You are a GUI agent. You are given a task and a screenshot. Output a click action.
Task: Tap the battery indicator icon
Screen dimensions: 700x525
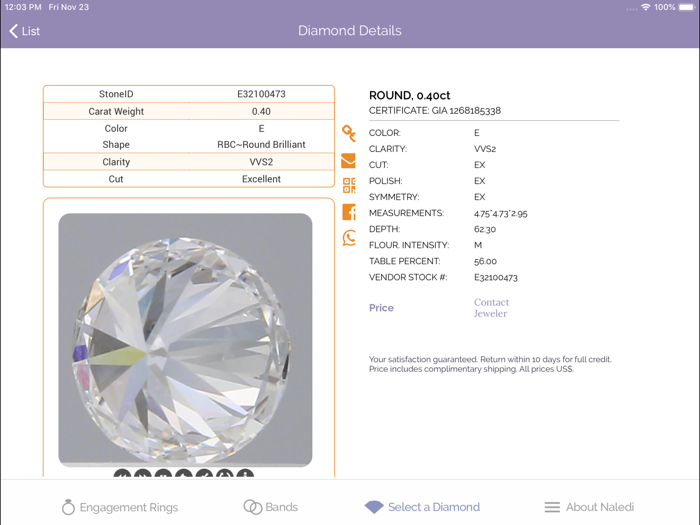click(x=687, y=7)
